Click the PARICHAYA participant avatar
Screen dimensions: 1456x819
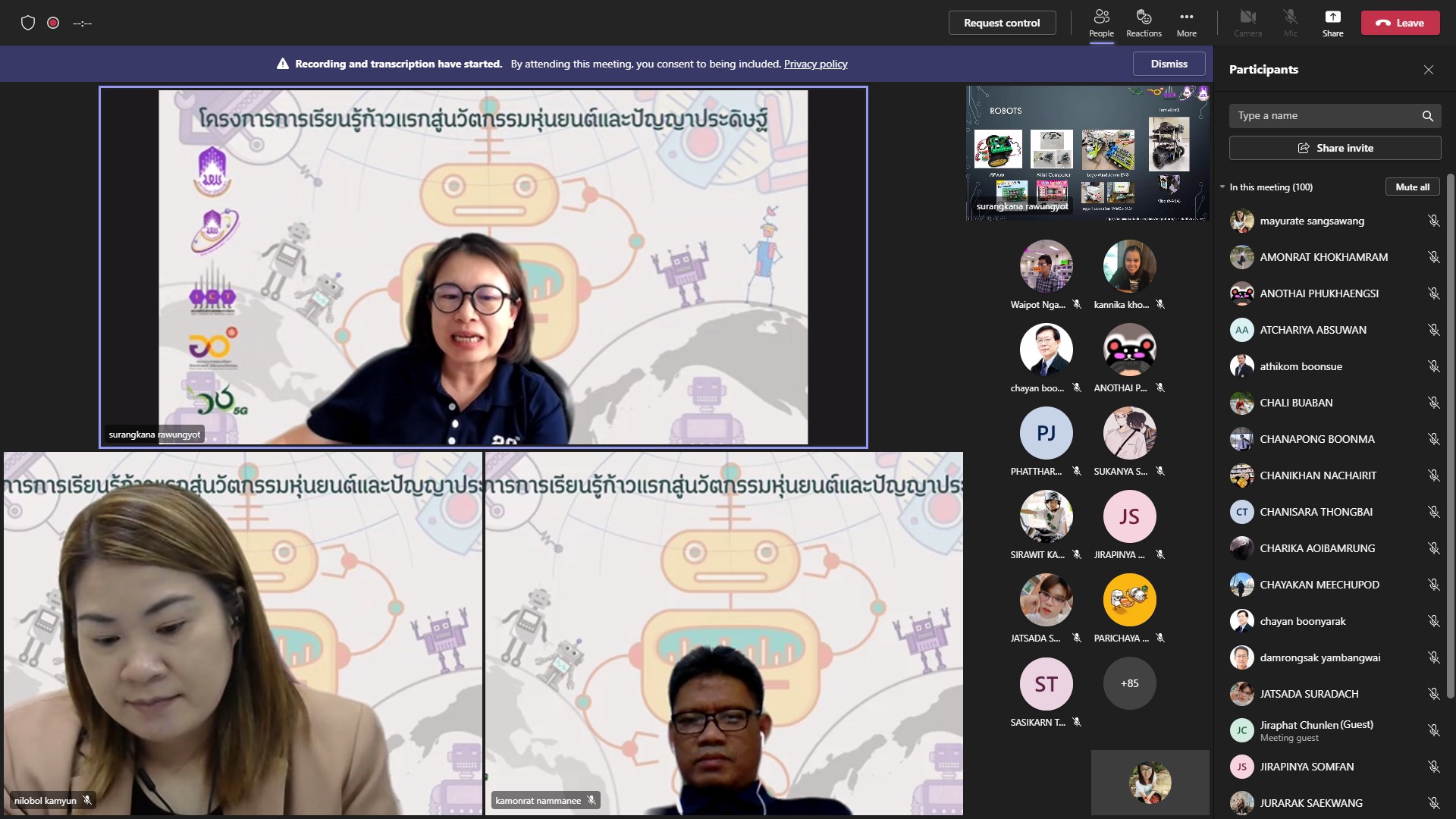coord(1129,600)
